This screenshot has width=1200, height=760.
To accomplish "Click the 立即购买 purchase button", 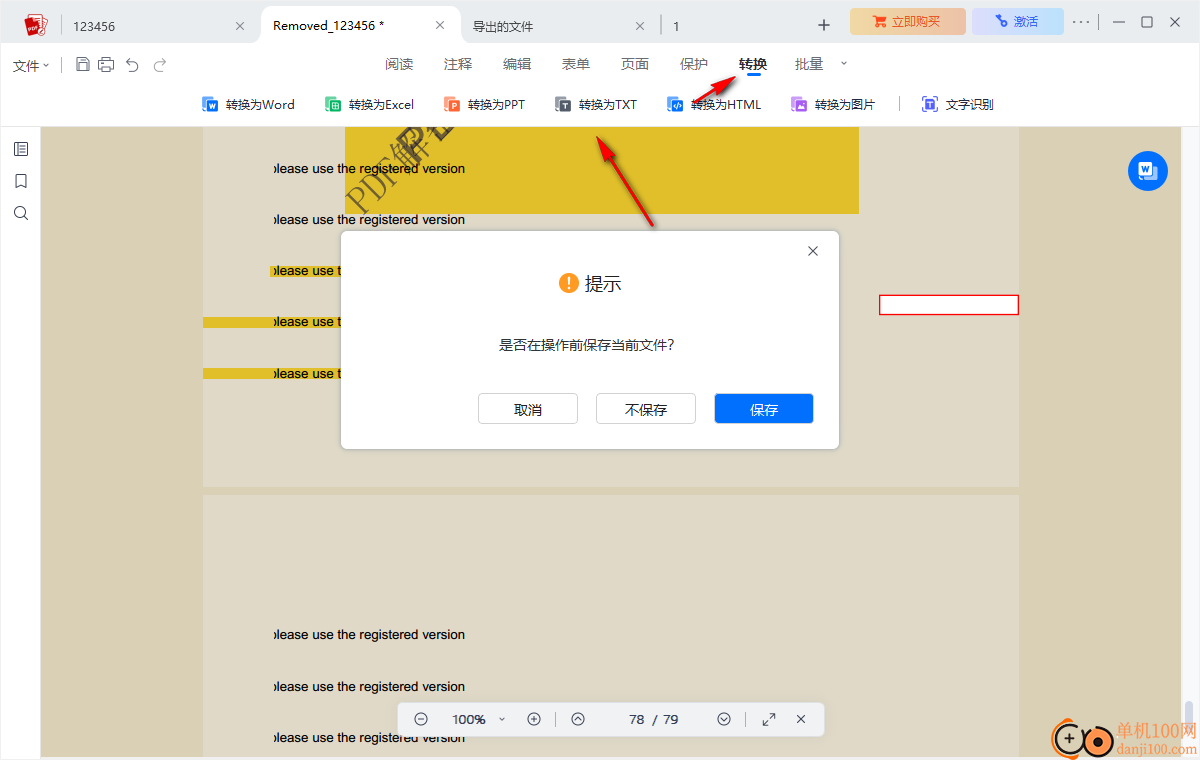I will tap(908, 22).
